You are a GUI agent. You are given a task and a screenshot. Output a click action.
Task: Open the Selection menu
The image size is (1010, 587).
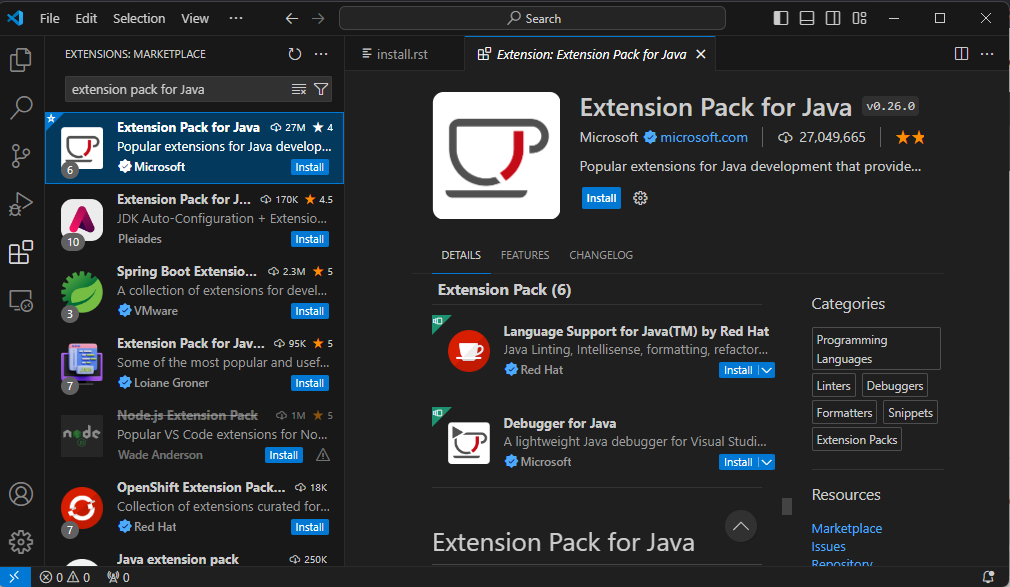pyautogui.click(x=139, y=18)
